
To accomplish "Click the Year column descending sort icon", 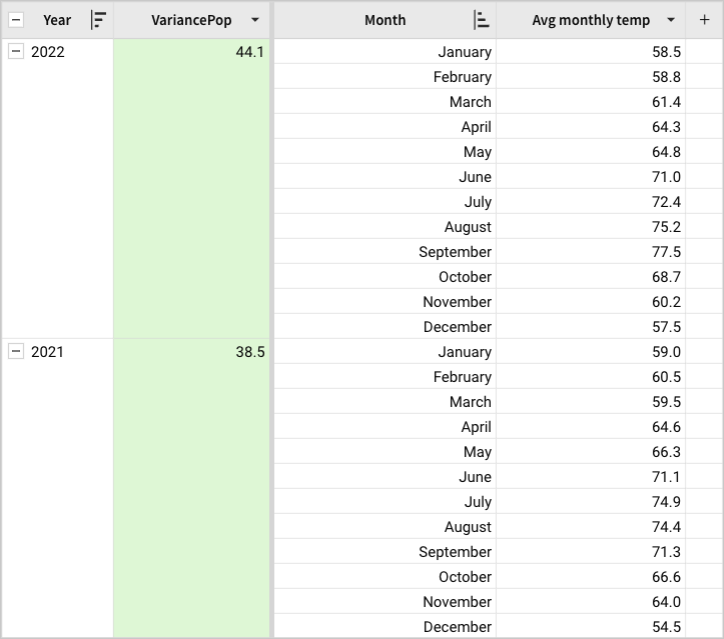I will click(98, 20).
